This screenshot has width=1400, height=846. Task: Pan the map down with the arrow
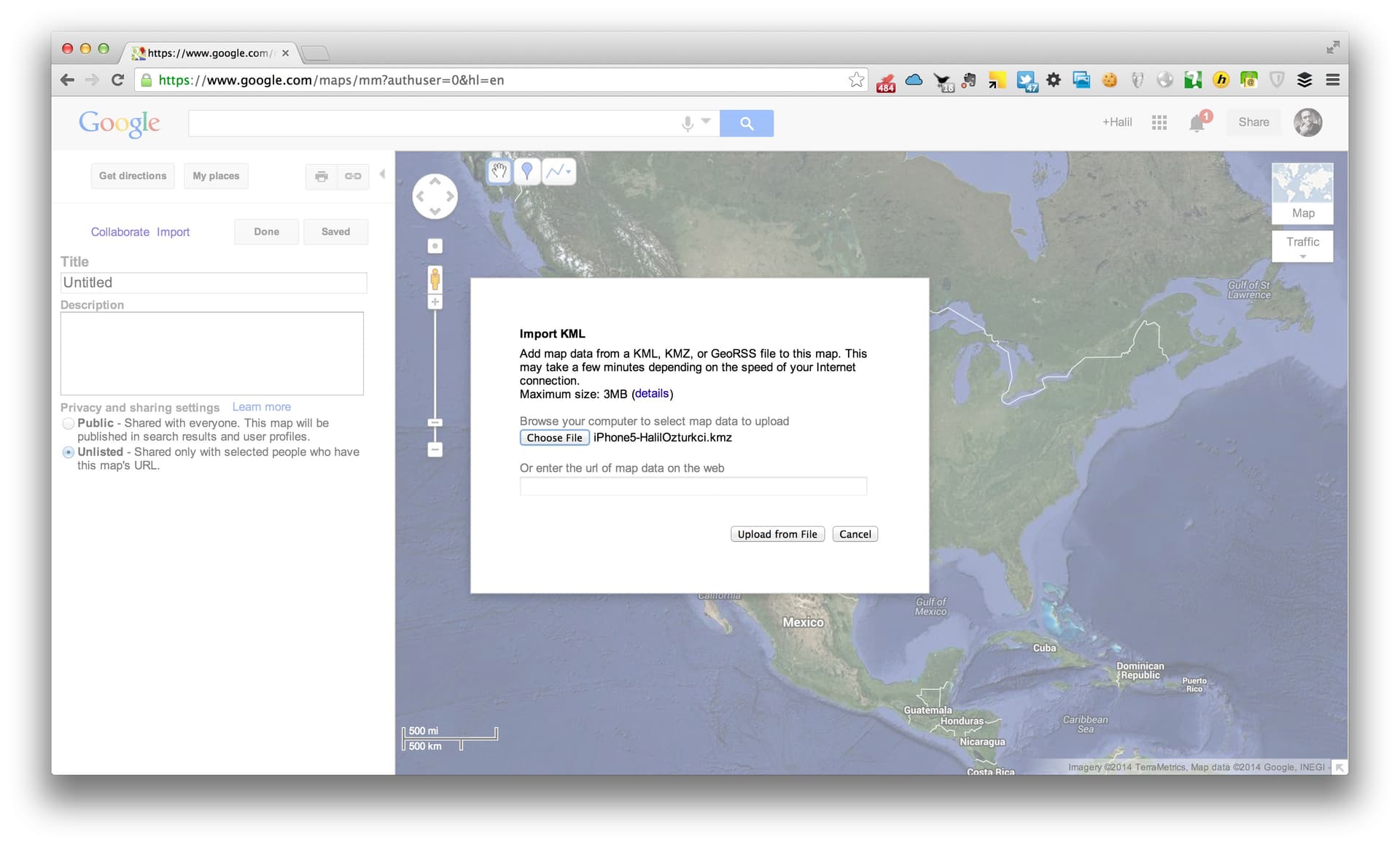pyautogui.click(x=435, y=211)
